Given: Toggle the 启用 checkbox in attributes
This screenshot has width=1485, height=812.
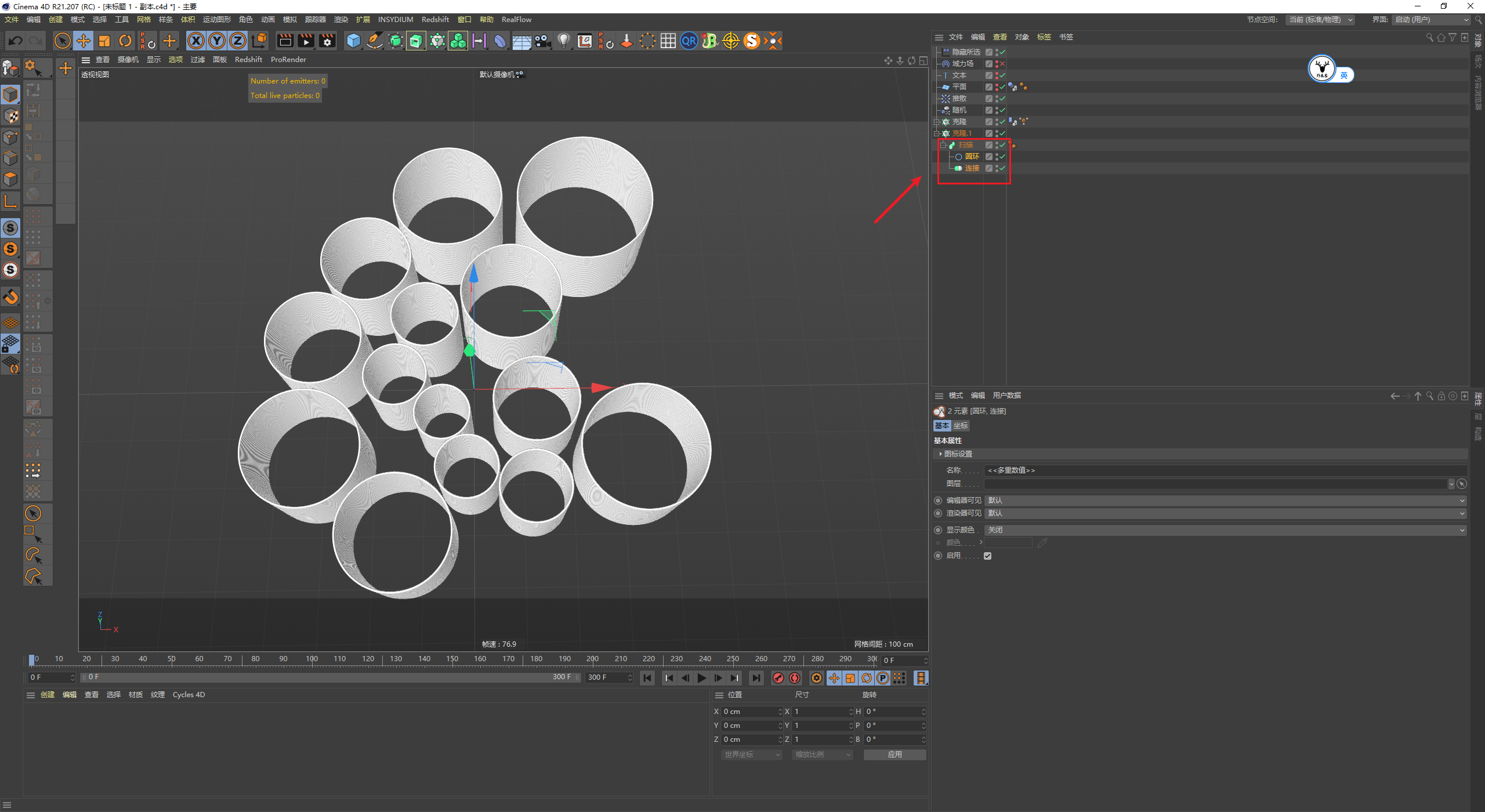Looking at the screenshot, I should pos(987,556).
